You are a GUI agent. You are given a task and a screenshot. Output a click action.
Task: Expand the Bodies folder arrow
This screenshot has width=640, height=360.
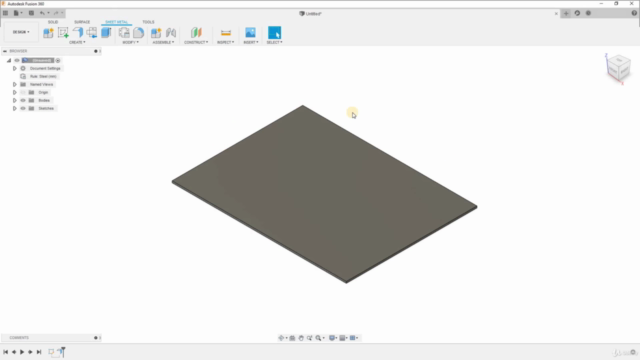(15, 100)
